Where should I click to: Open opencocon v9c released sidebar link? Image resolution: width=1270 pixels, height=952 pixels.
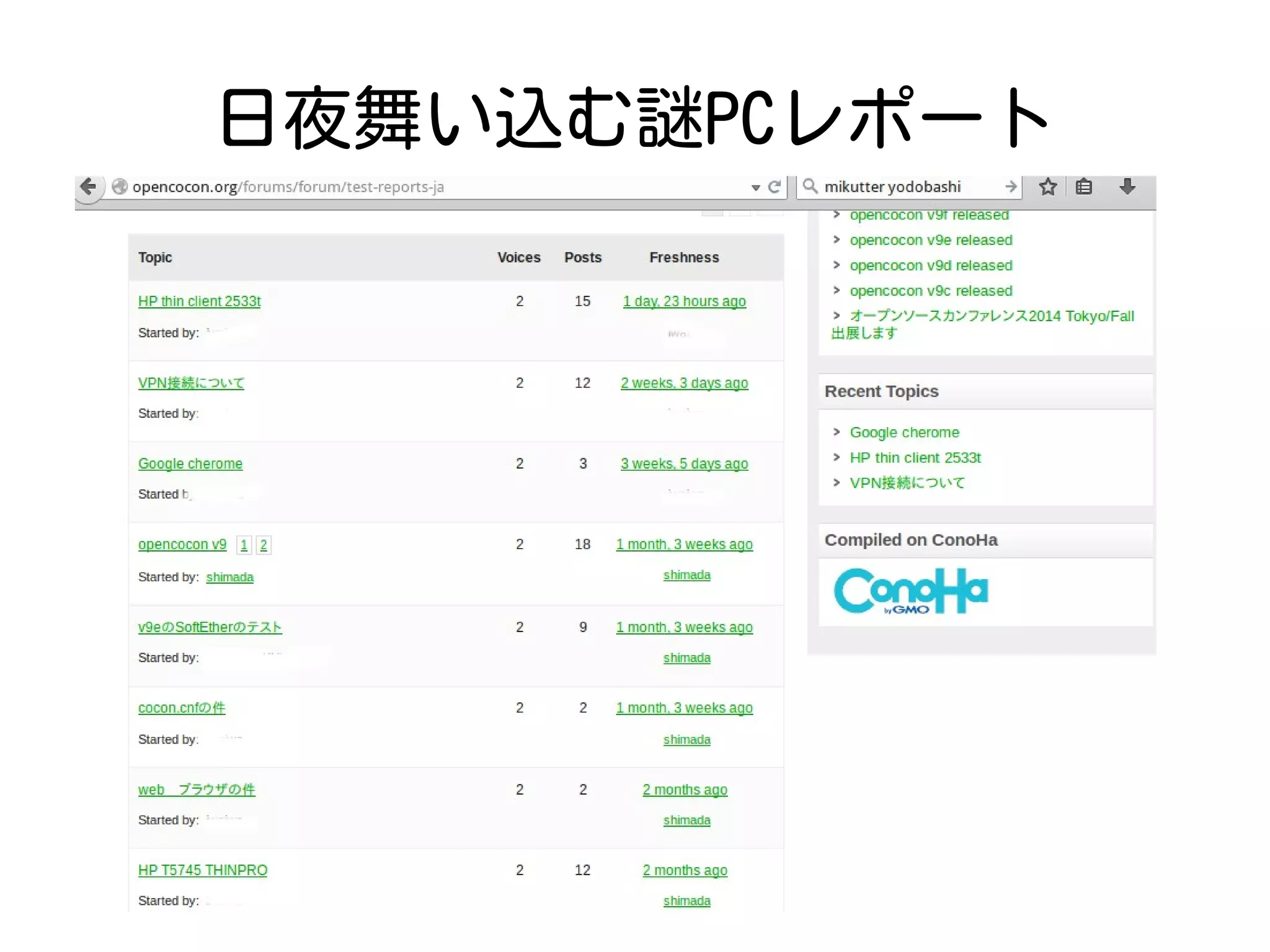coord(931,291)
